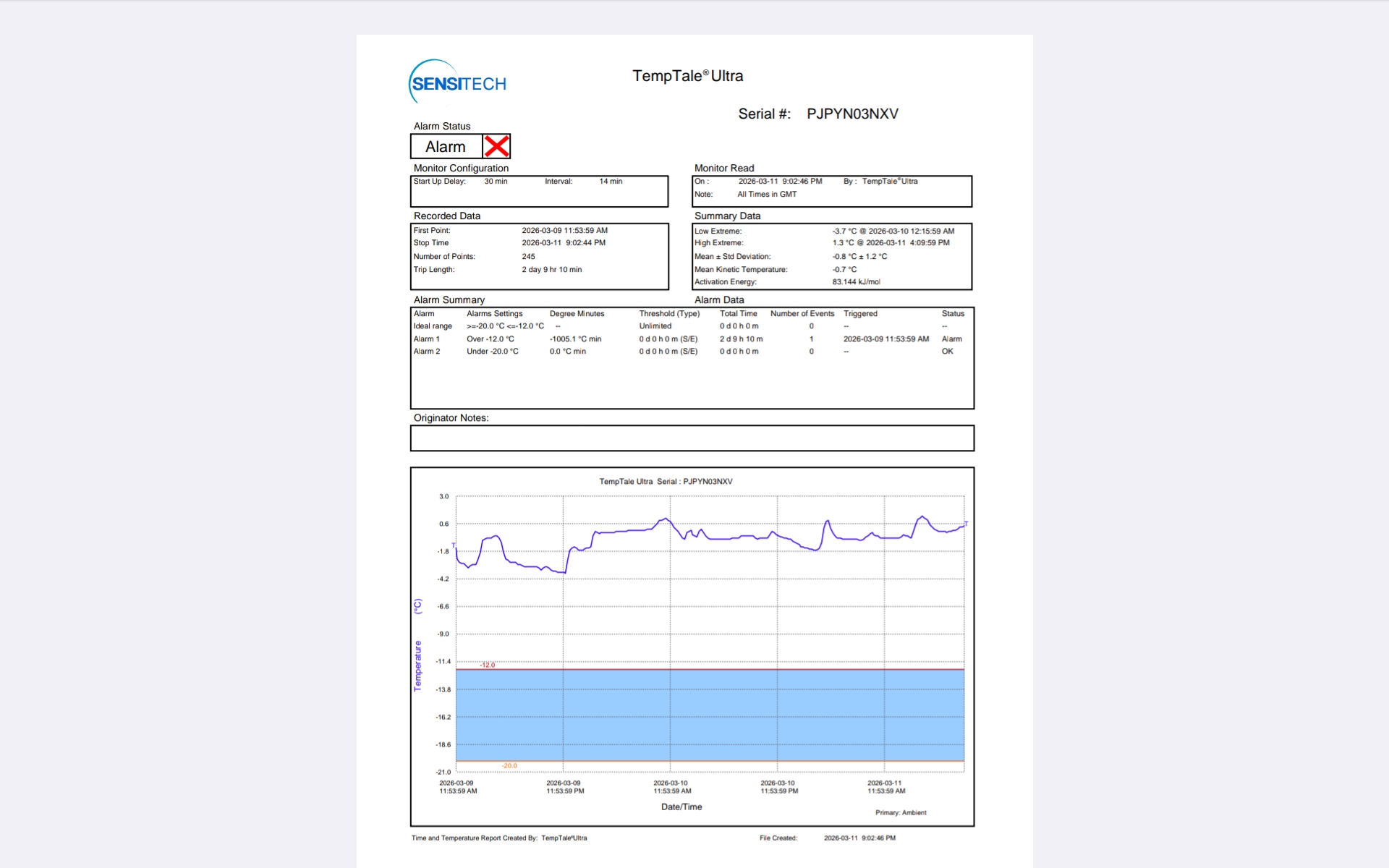Image resolution: width=1389 pixels, height=868 pixels.
Task: Click the chart title with serial
Action: (666, 481)
